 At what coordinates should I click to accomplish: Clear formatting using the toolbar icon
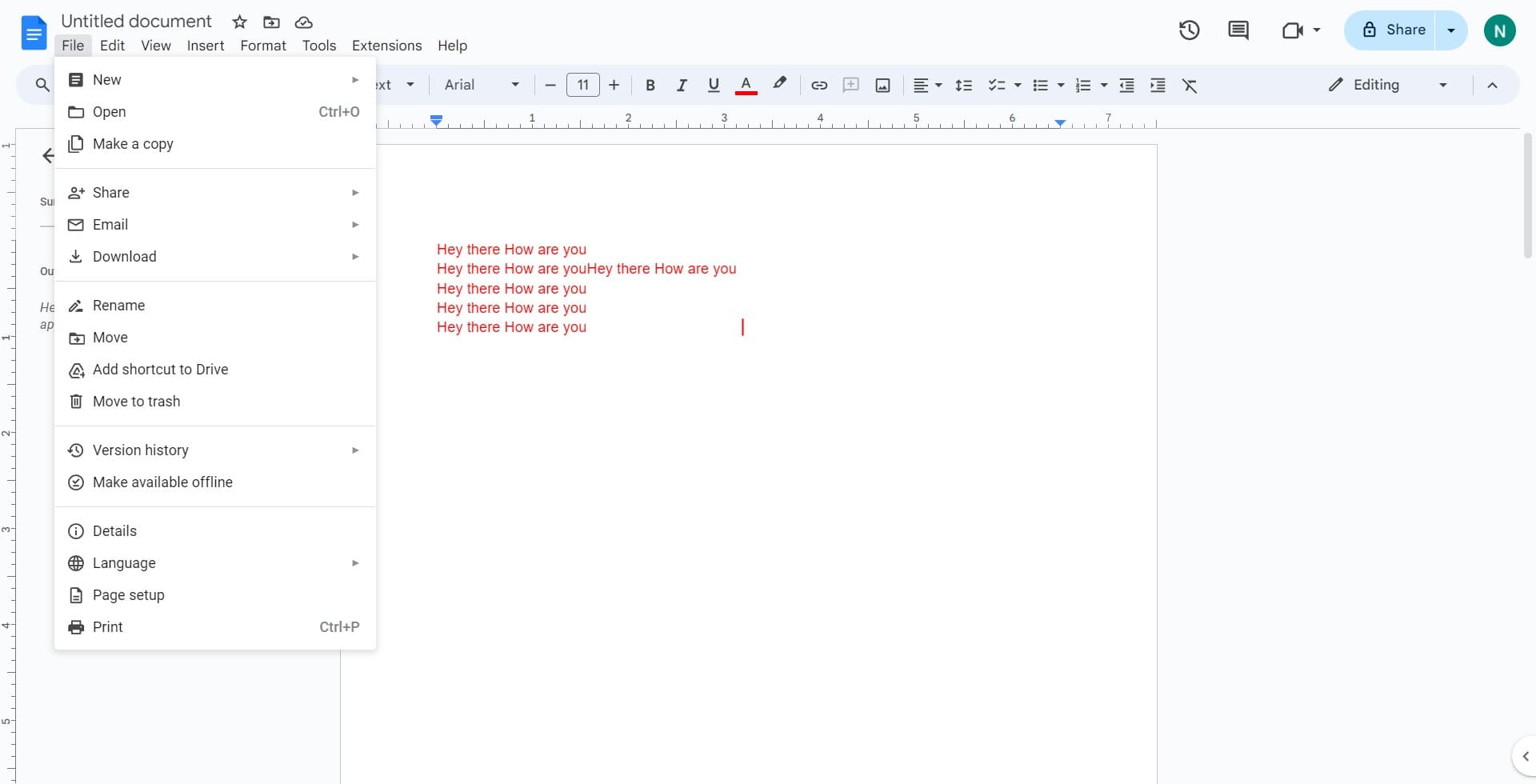click(1190, 85)
